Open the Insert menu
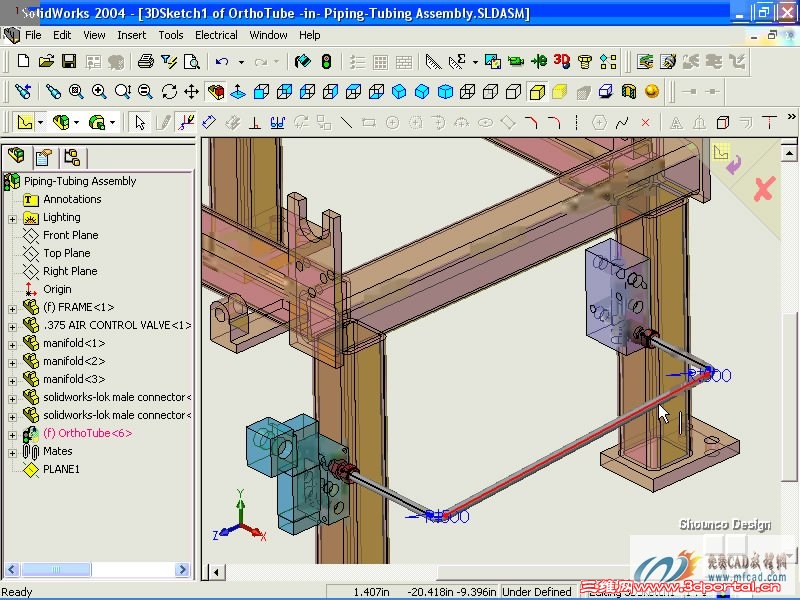 point(132,35)
